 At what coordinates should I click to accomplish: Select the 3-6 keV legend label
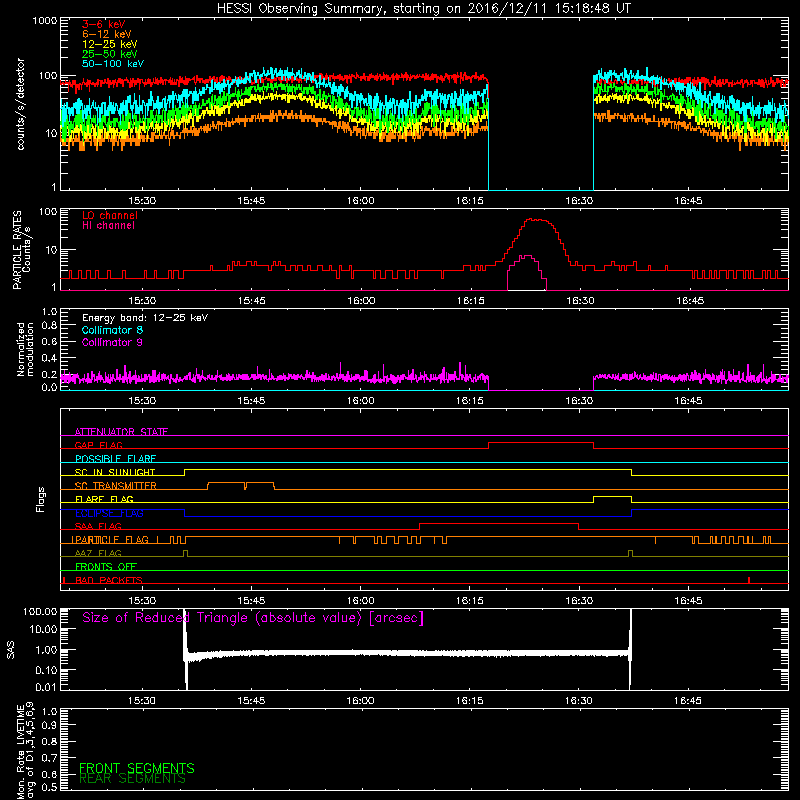click(104, 24)
